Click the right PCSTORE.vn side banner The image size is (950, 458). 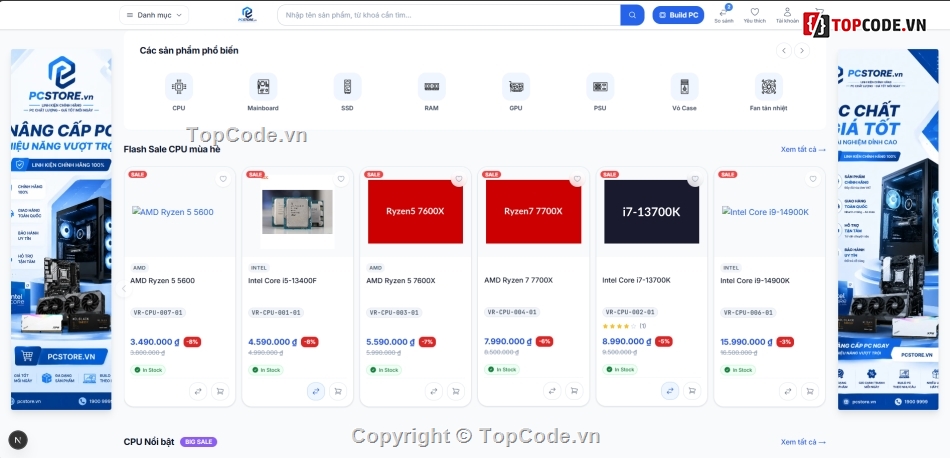pos(888,229)
